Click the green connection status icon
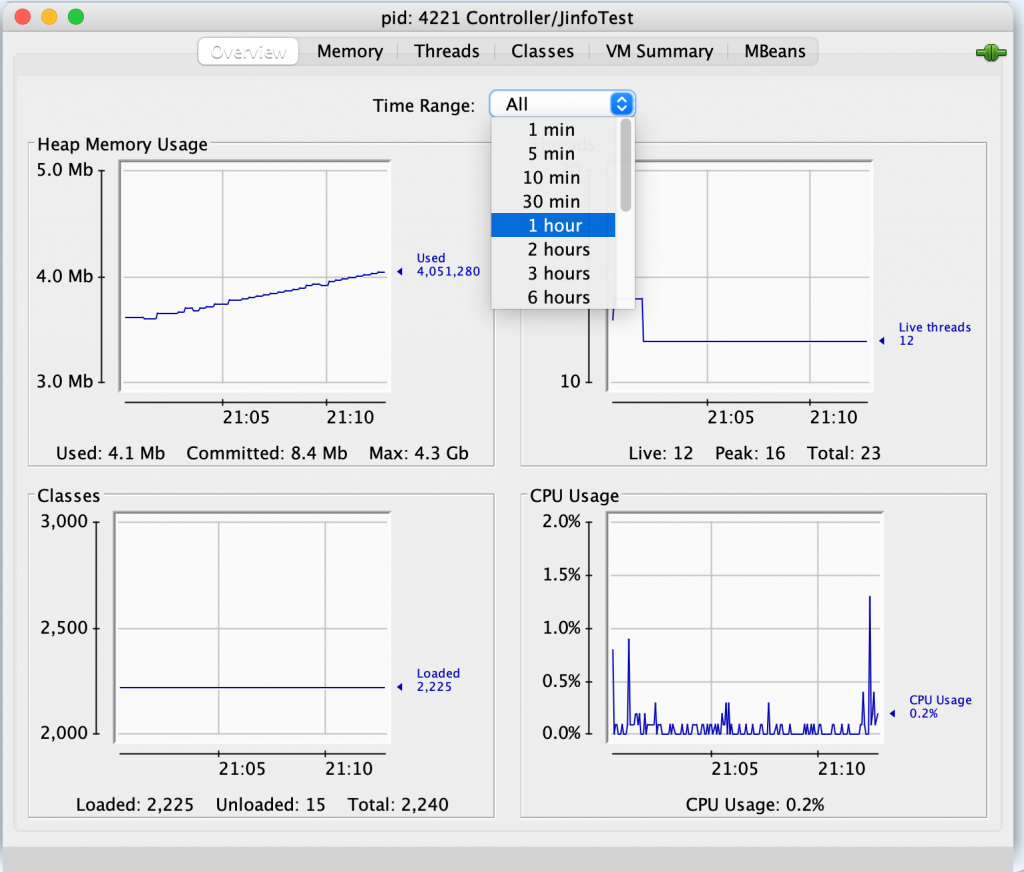Viewport: 1024px width, 872px height. 991,52
